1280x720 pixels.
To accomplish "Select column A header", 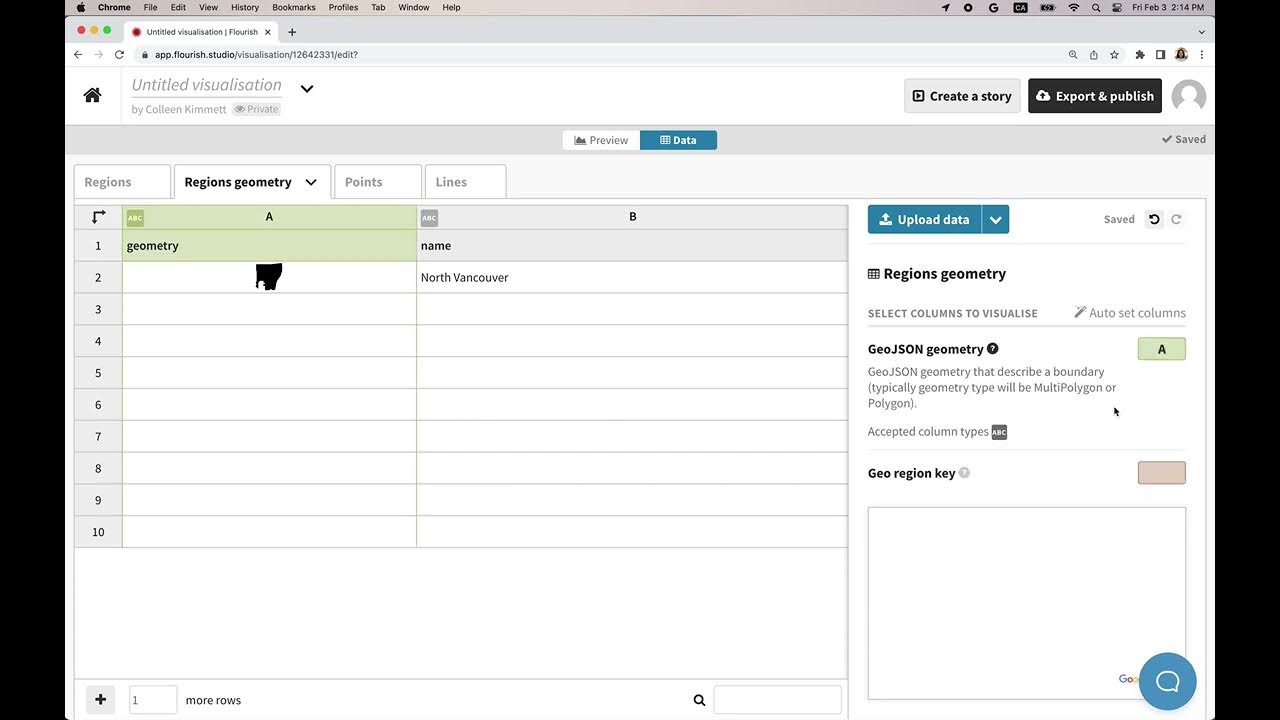I will 269,217.
